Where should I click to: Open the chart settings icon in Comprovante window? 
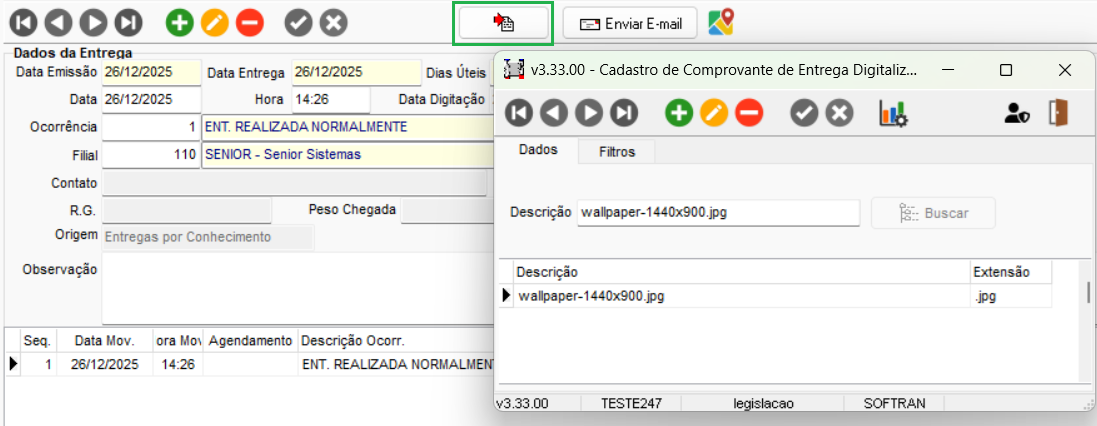893,113
